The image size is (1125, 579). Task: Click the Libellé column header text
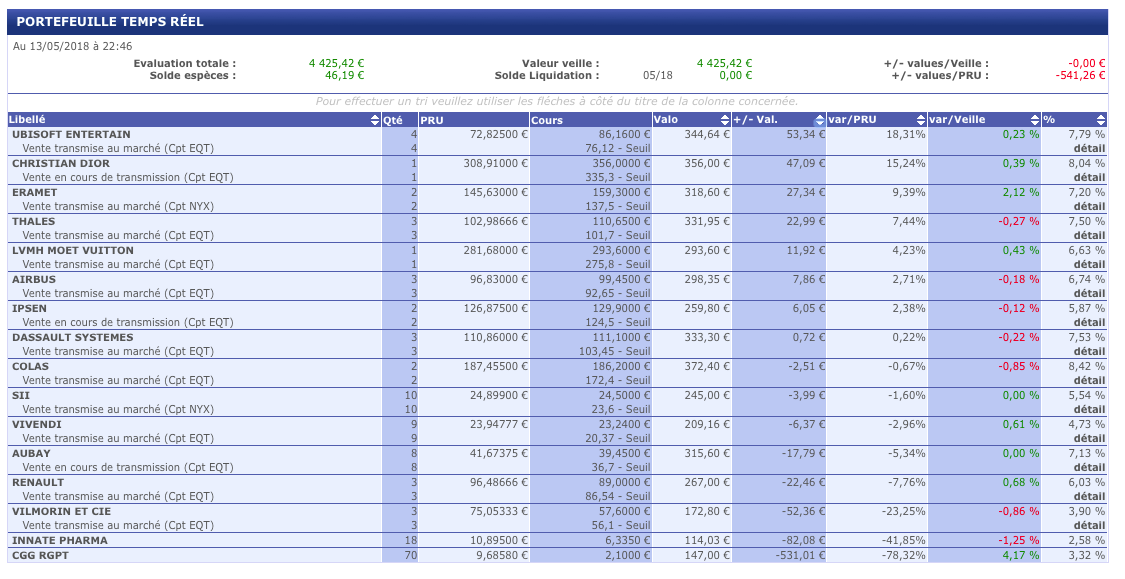[27, 120]
